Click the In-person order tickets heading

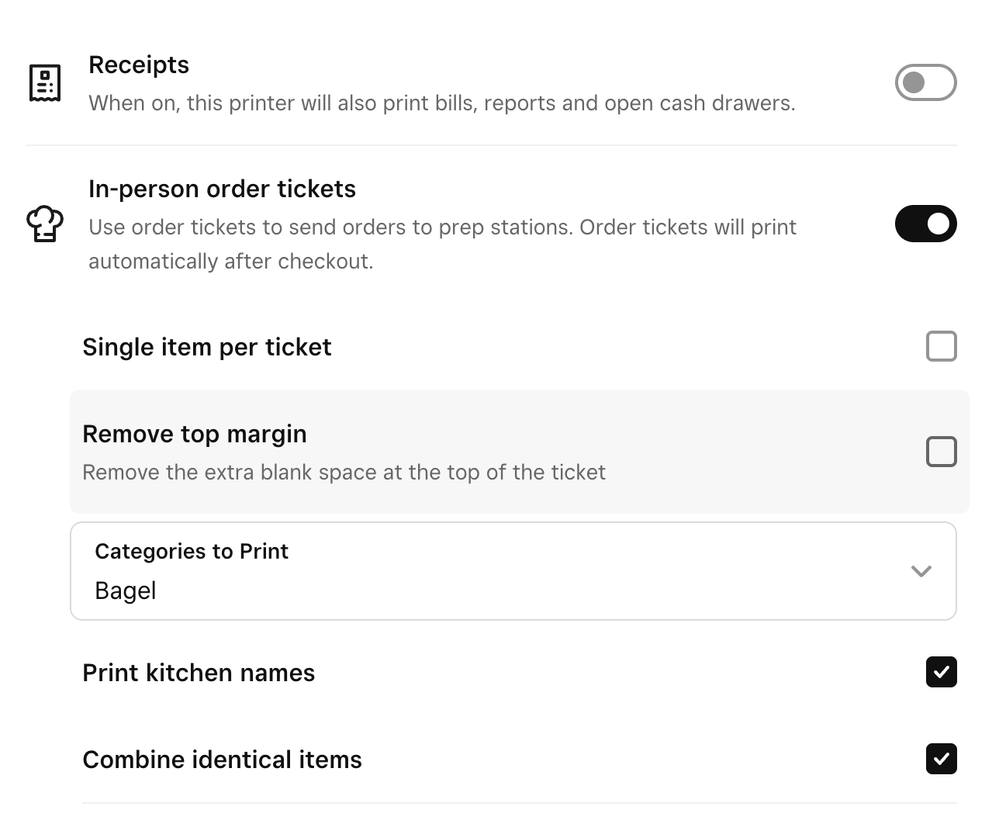[x=222, y=189]
